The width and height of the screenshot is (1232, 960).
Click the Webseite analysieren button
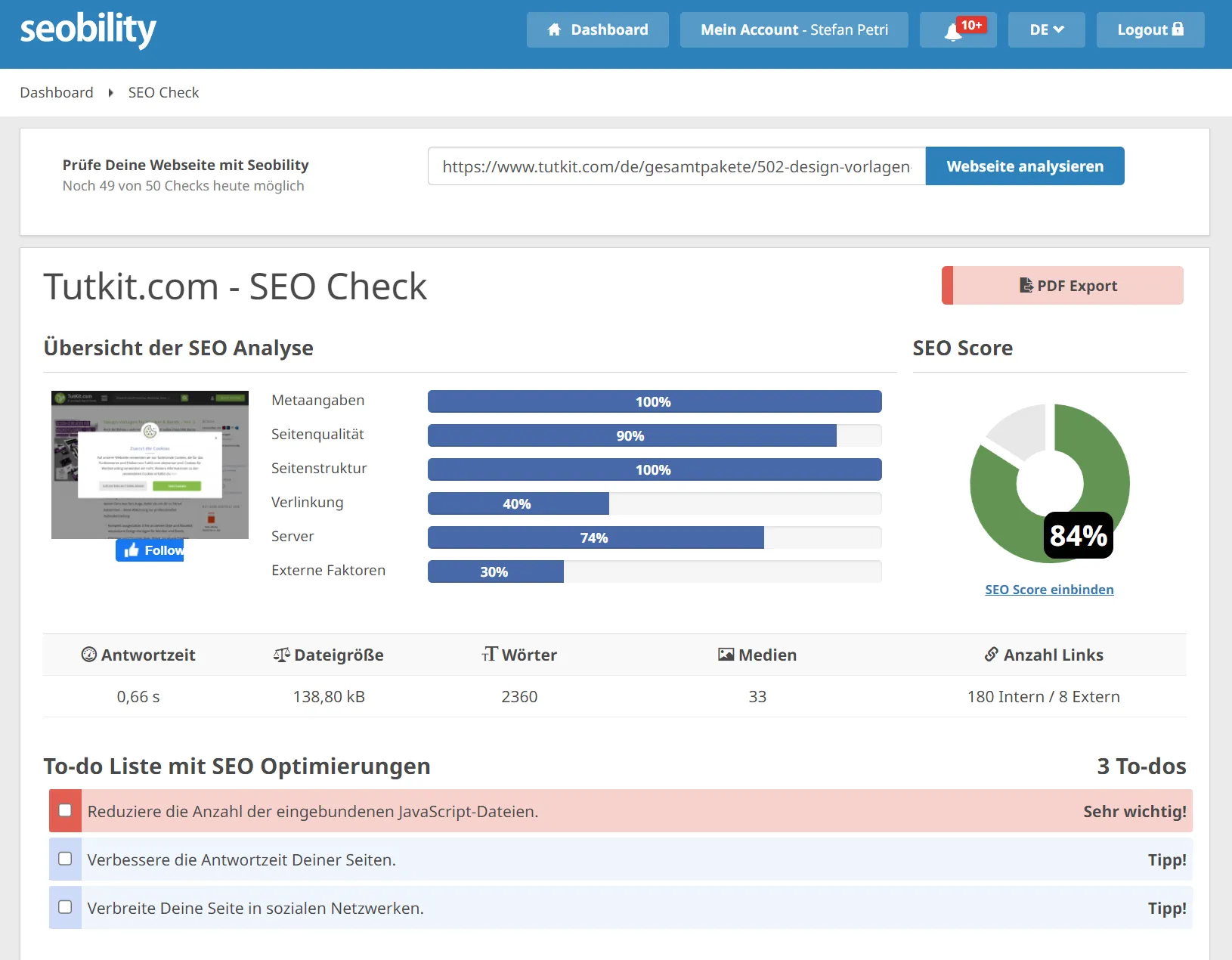point(1025,166)
